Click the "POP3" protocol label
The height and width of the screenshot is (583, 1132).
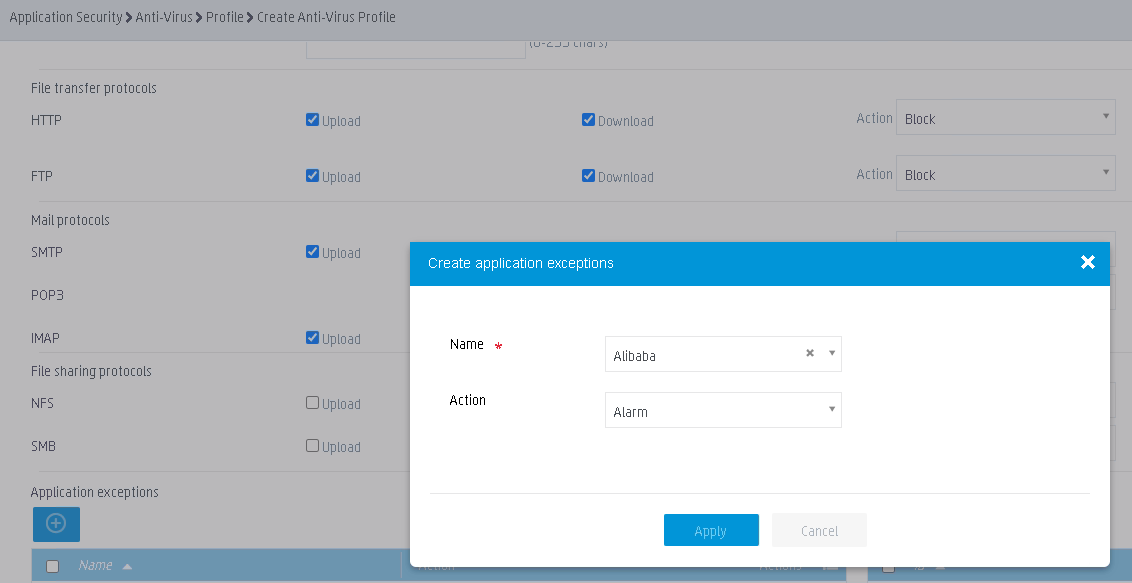coord(48,295)
